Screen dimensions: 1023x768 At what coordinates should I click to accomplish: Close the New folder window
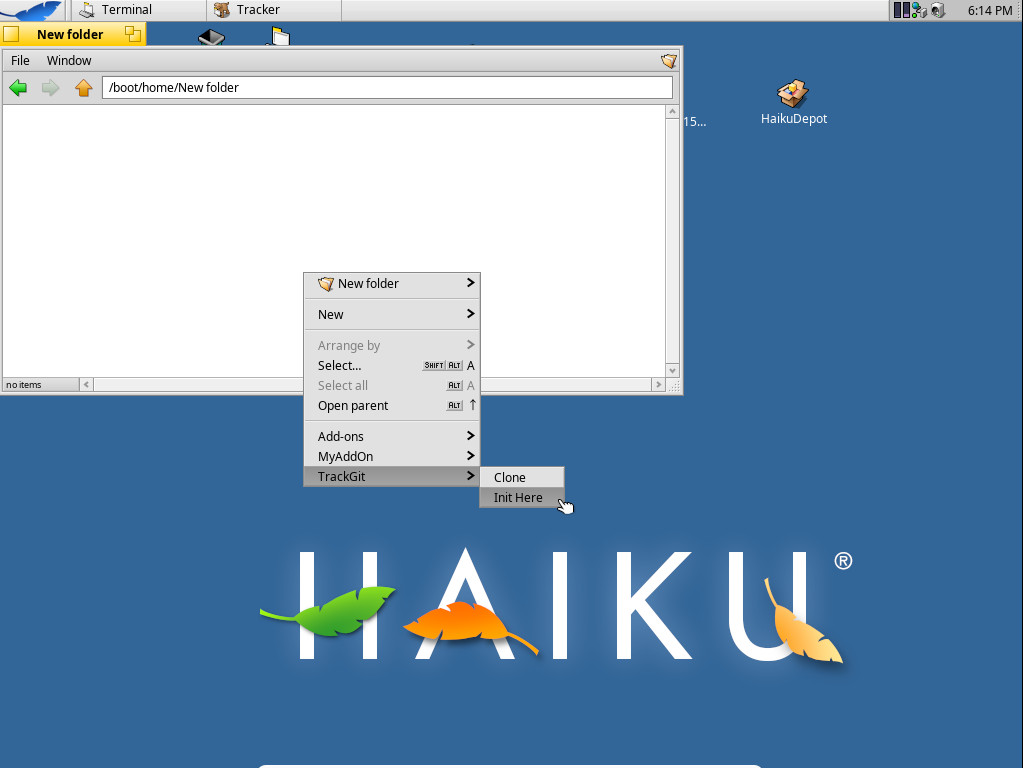click(11, 34)
